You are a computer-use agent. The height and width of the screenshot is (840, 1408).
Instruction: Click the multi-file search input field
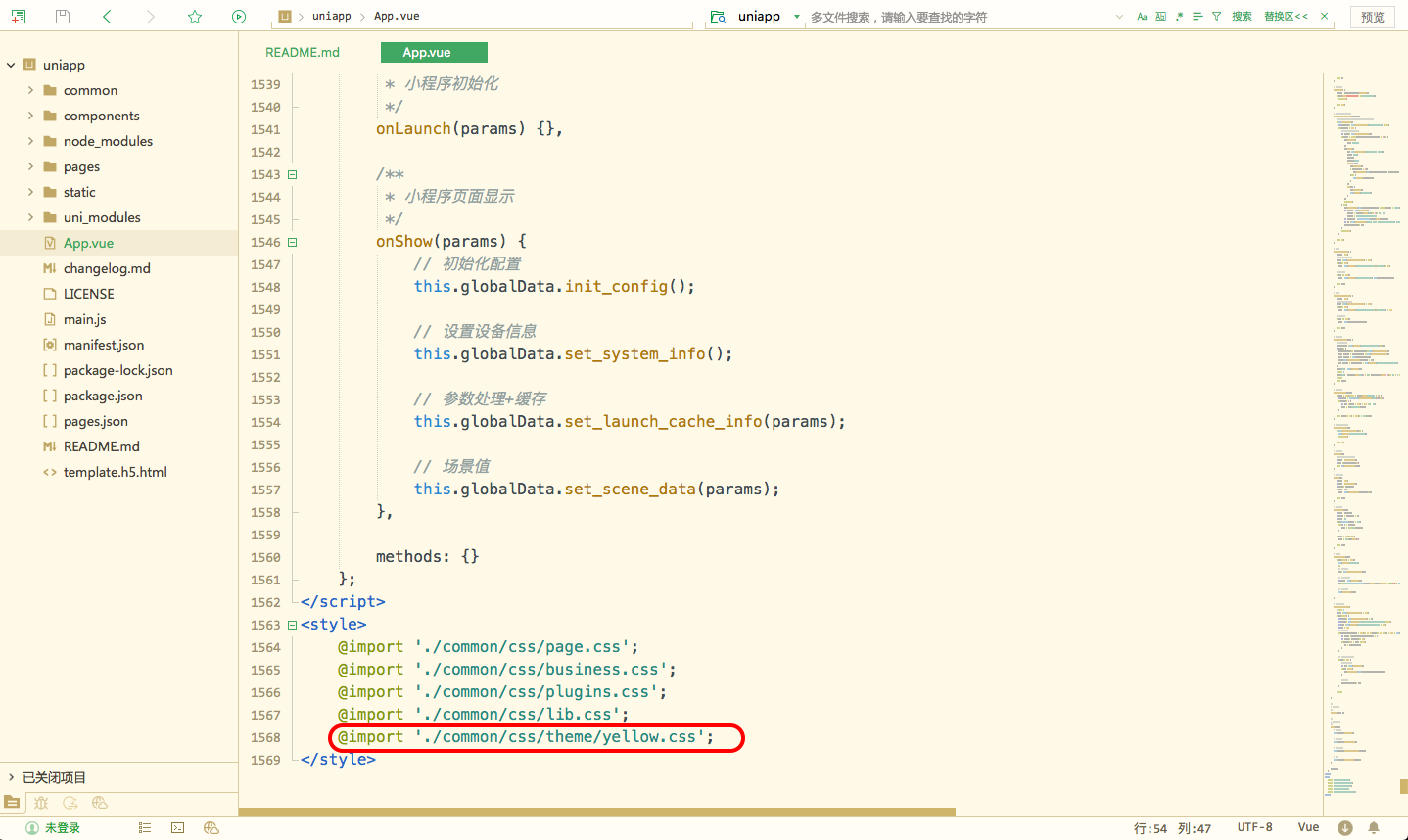960,18
